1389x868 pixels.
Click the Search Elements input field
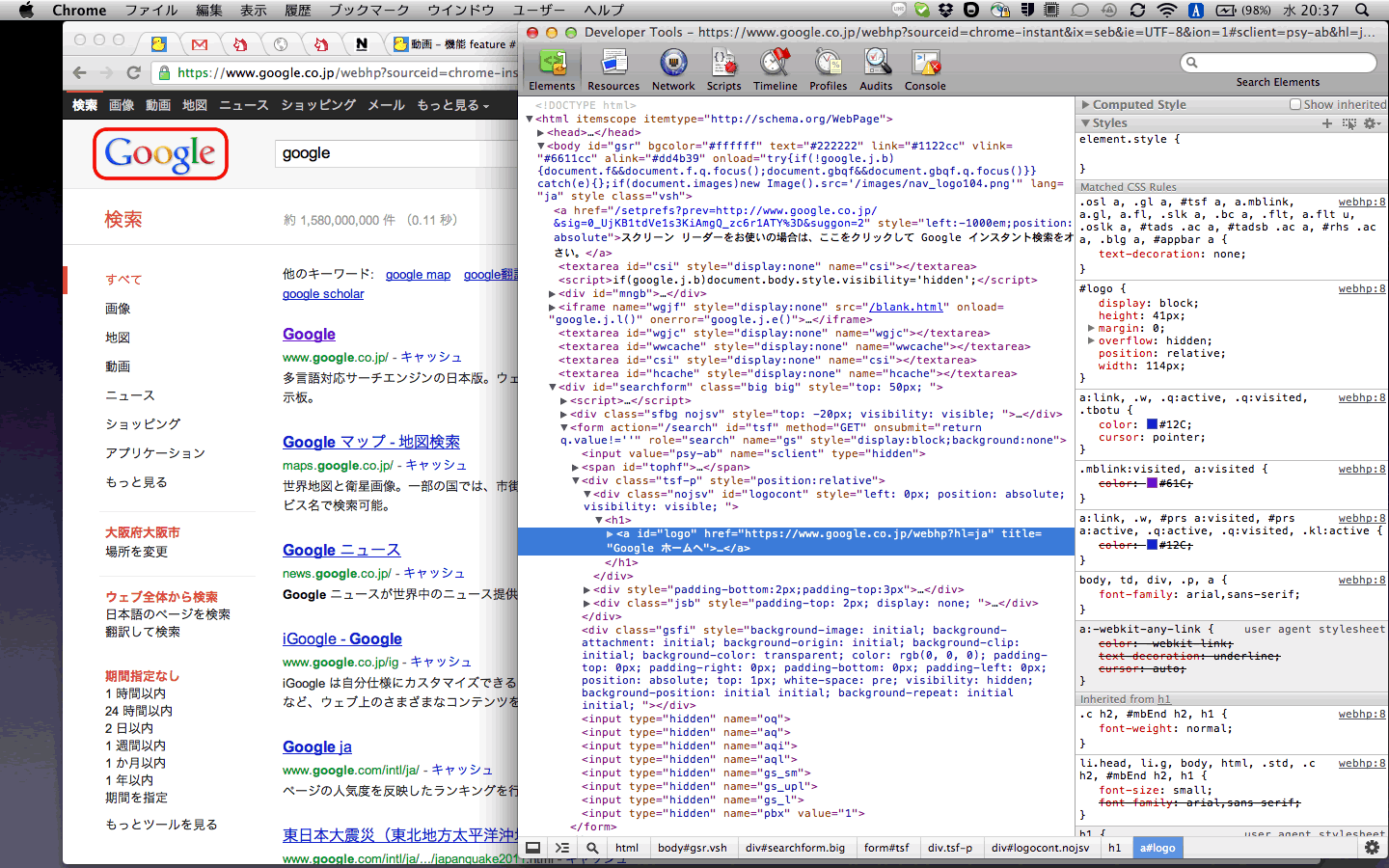coord(1278,63)
